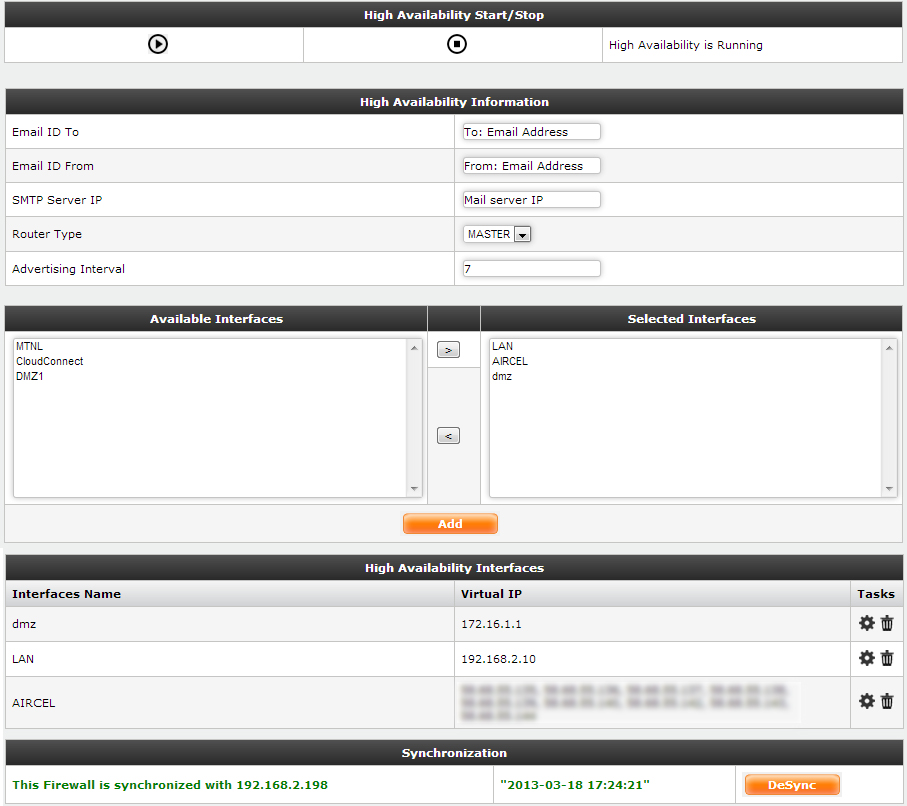Delete the LAN interface row
This screenshot has width=907, height=806.
[x=887, y=658]
